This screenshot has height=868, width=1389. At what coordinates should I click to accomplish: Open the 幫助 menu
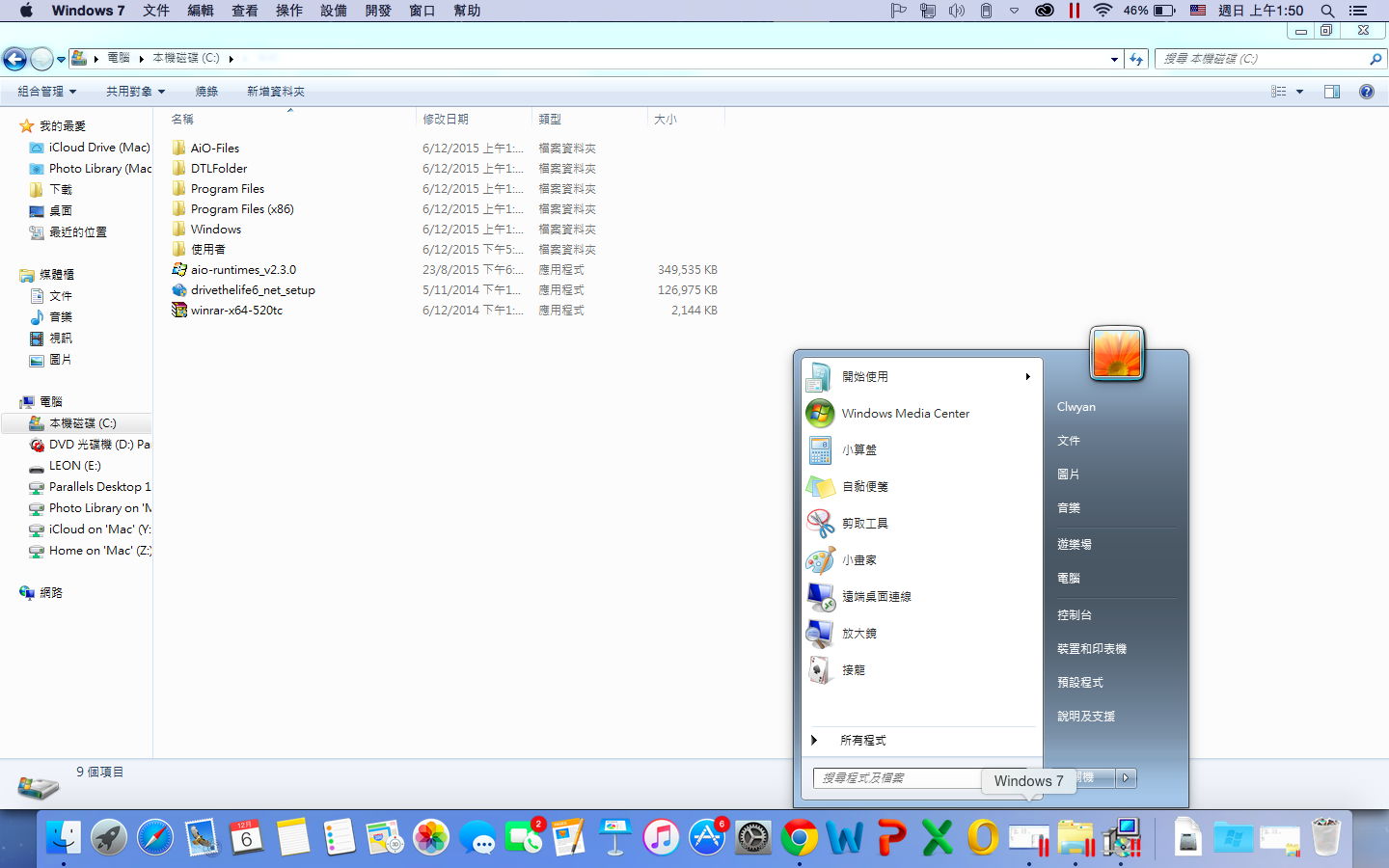pyautogui.click(x=467, y=11)
